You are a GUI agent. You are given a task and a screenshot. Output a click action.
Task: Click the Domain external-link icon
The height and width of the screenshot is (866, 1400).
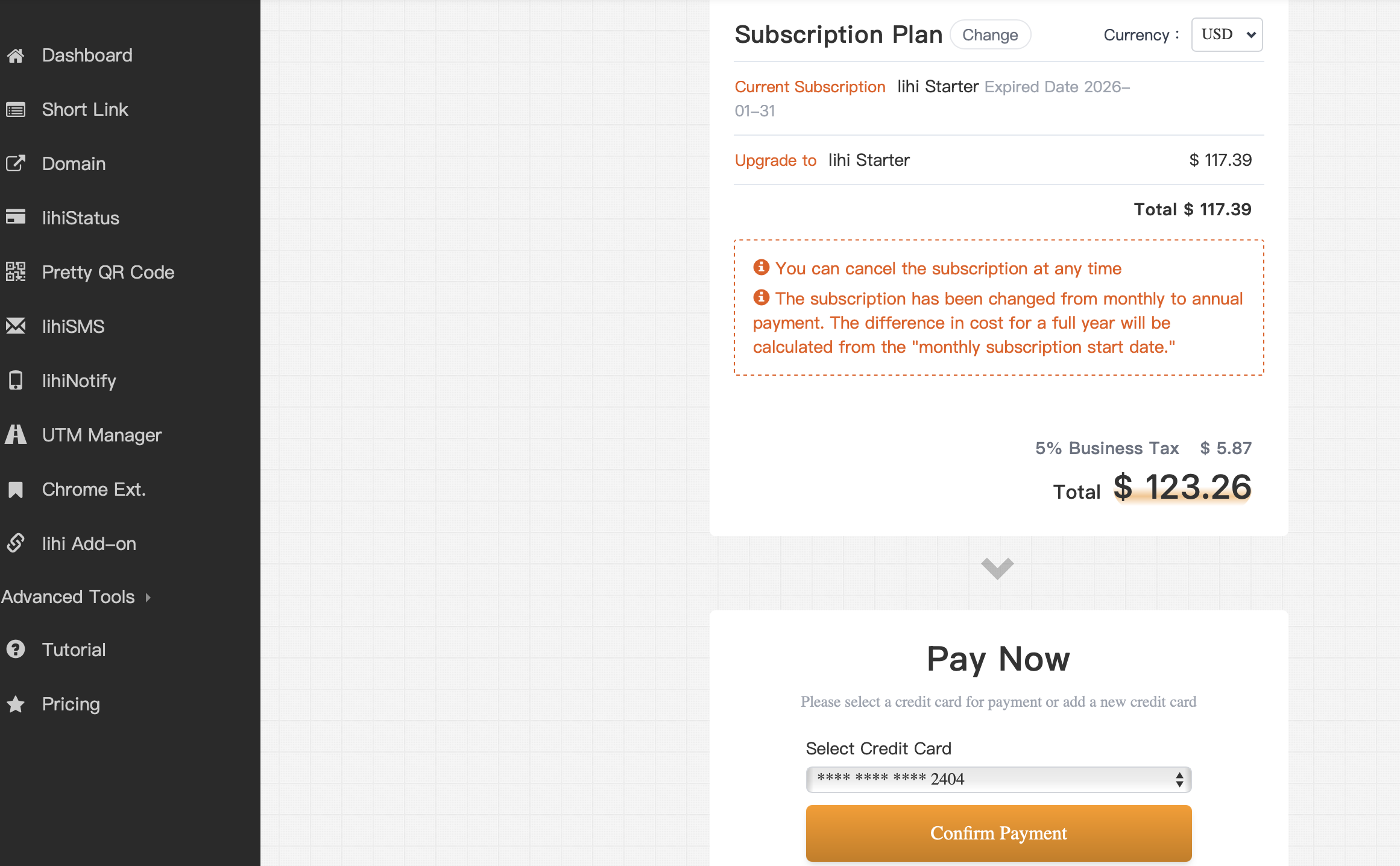tap(16, 163)
